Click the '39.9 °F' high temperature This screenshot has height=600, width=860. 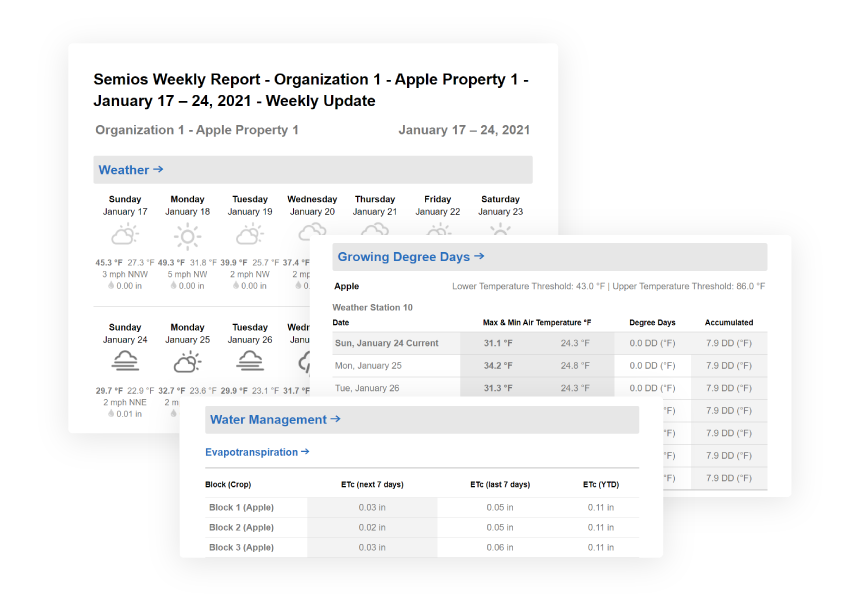pos(234,263)
